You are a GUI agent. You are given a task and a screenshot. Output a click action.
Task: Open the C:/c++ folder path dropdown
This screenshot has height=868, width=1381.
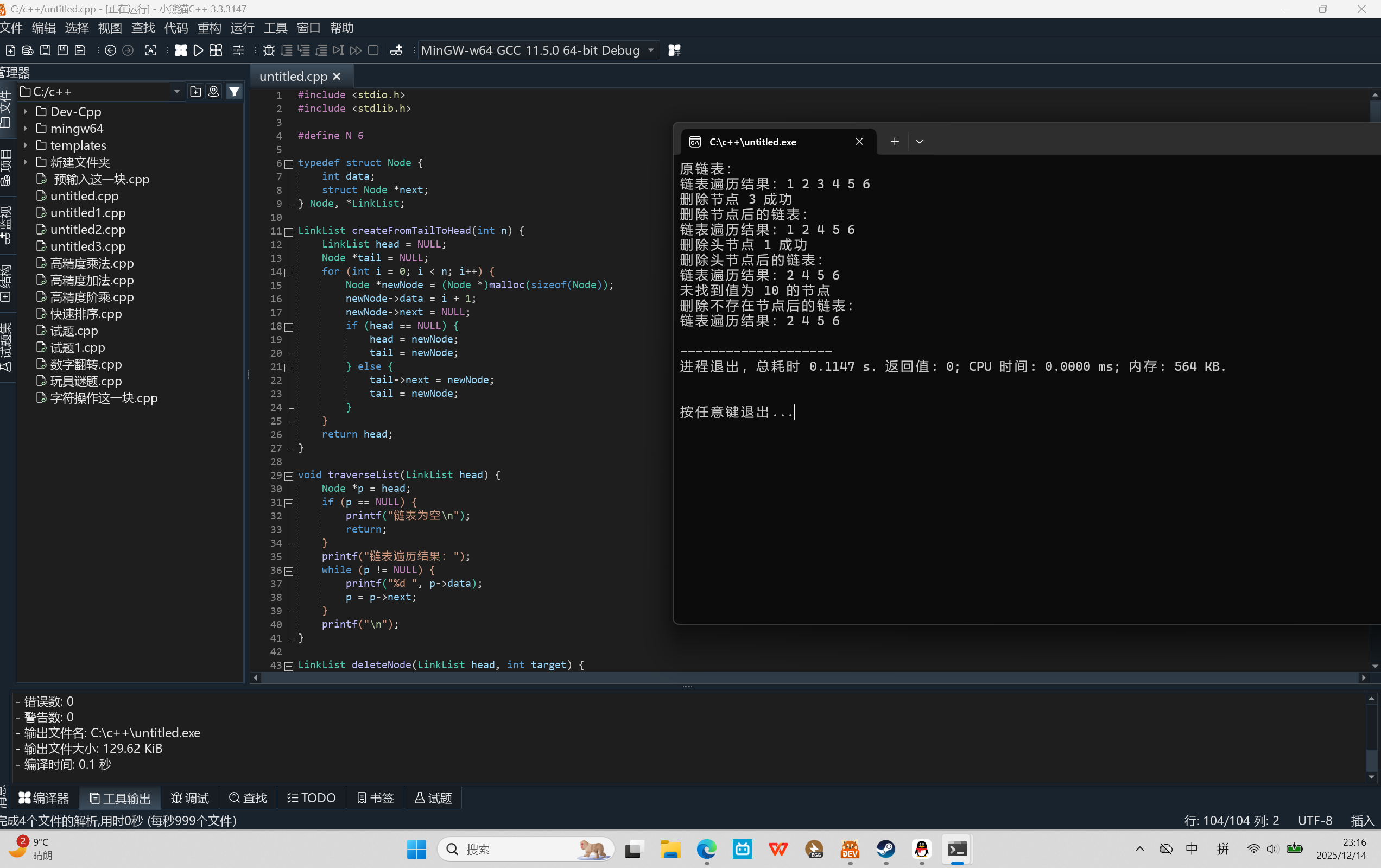pyautogui.click(x=176, y=92)
